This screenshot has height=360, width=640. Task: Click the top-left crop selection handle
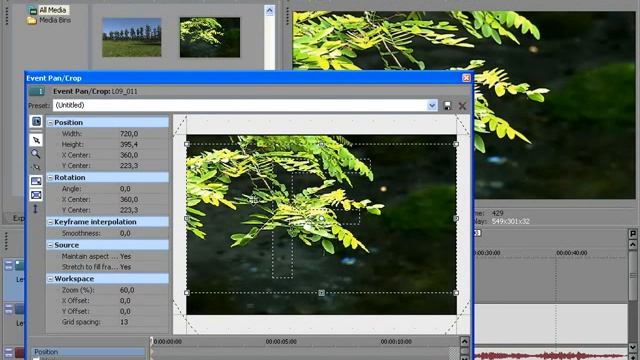(x=187, y=144)
